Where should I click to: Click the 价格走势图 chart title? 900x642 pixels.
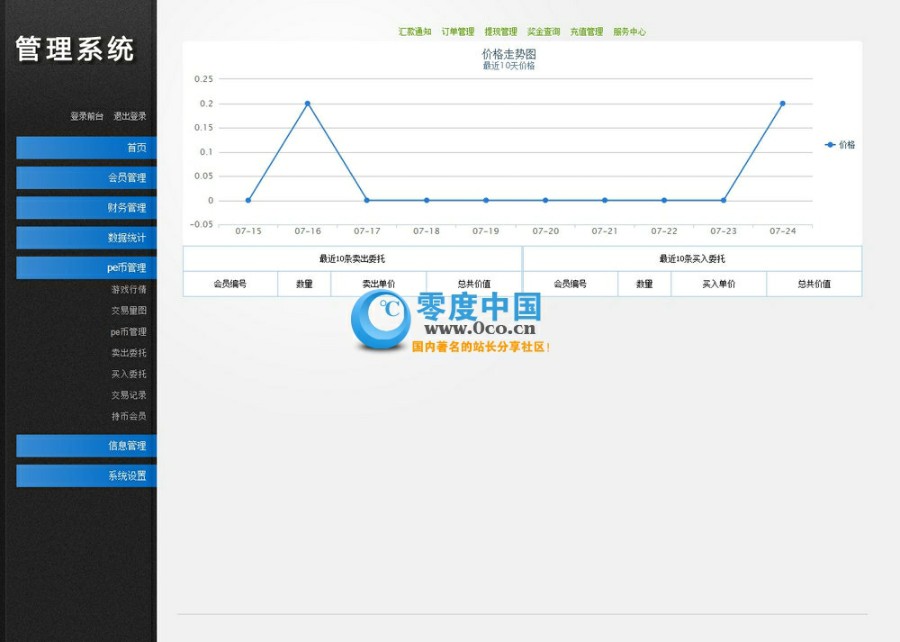[x=509, y=54]
